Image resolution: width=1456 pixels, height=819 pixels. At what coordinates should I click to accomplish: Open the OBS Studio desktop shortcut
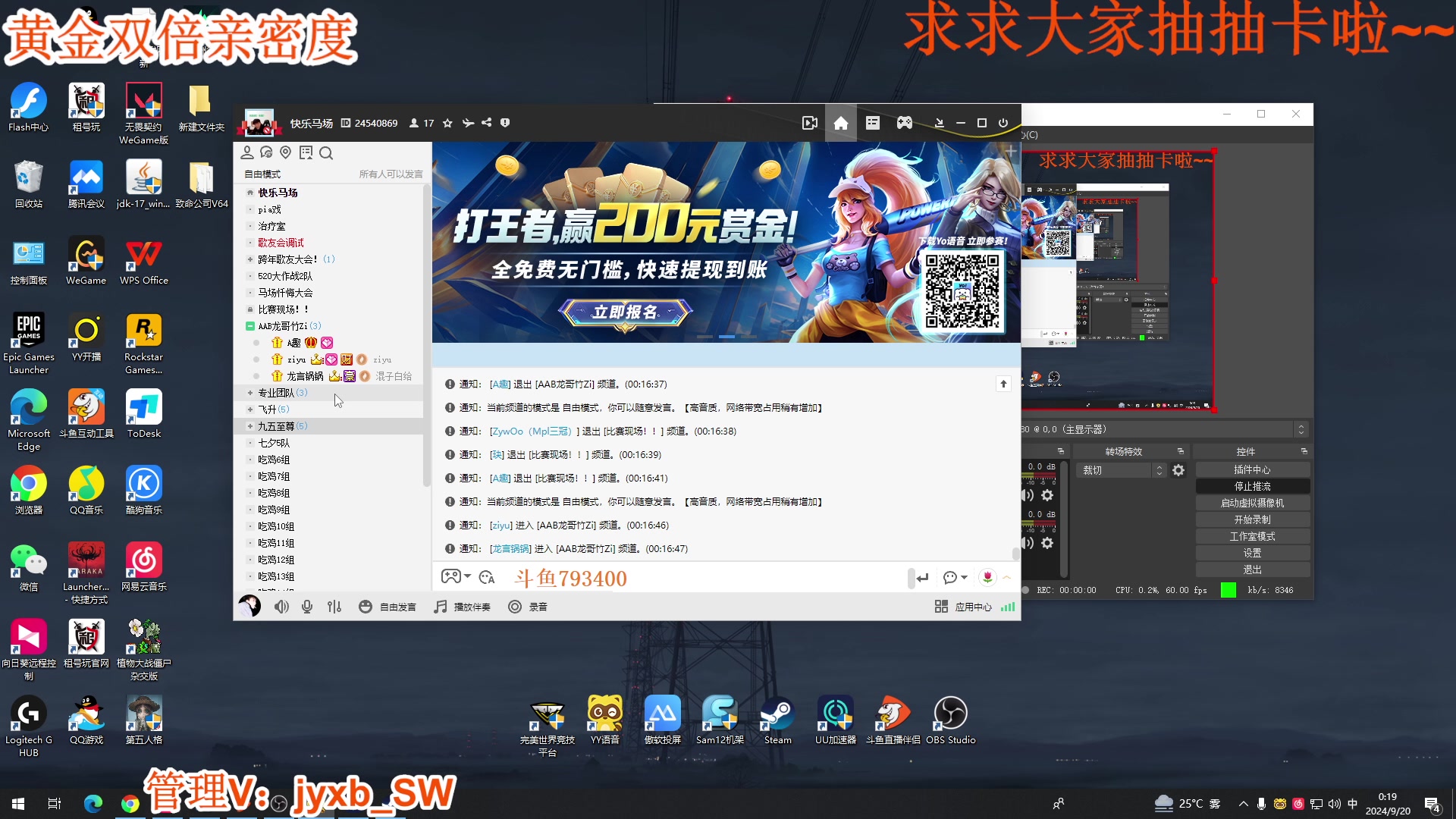950,720
